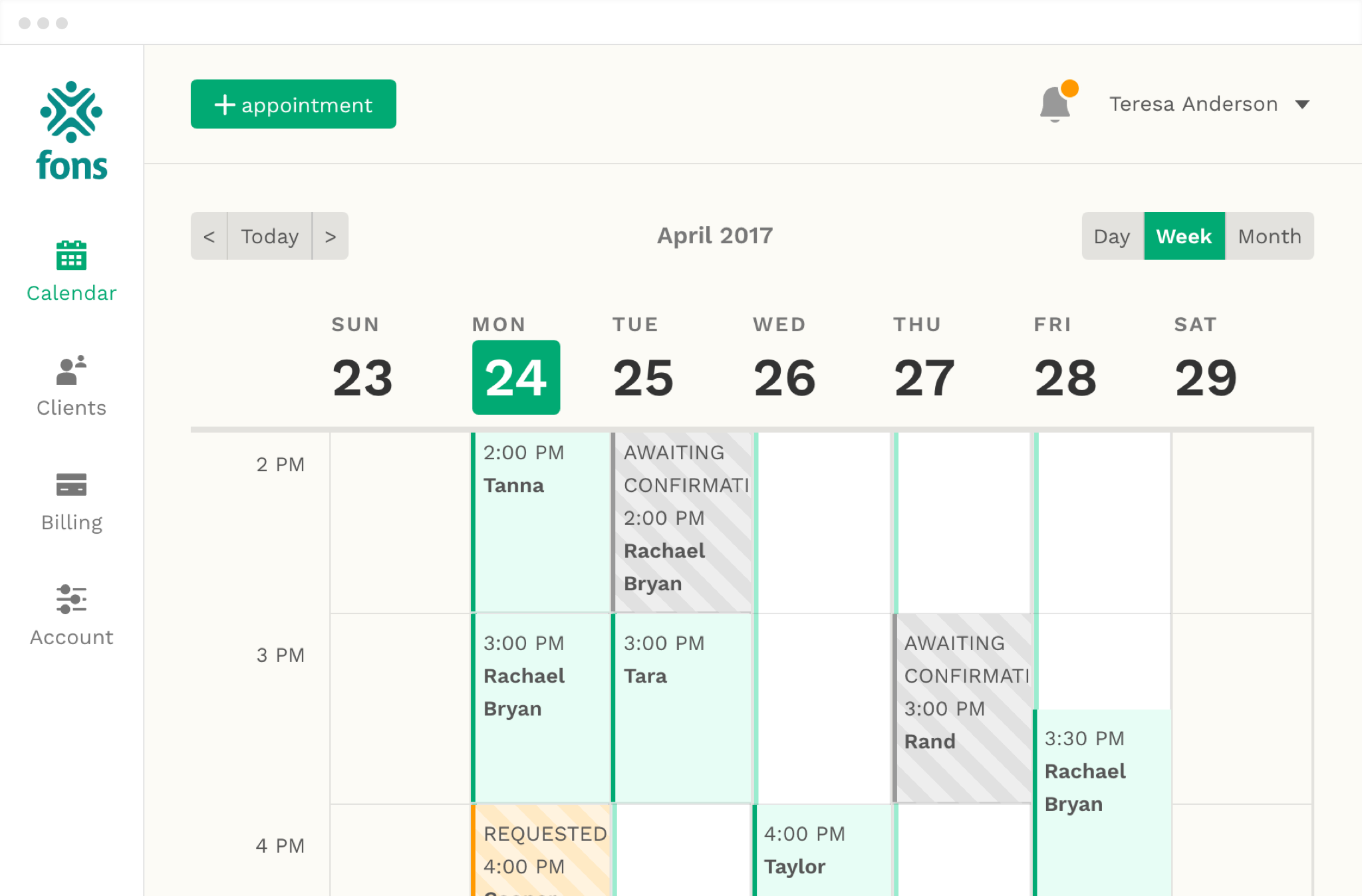Select the Week view toggle
1362x896 pixels.
coord(1184,236)
